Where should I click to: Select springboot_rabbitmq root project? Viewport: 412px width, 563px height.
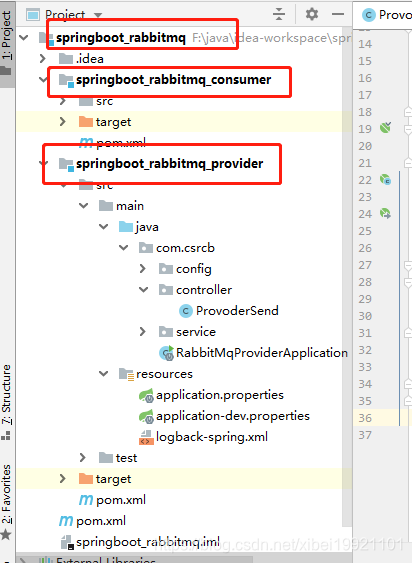121,38
